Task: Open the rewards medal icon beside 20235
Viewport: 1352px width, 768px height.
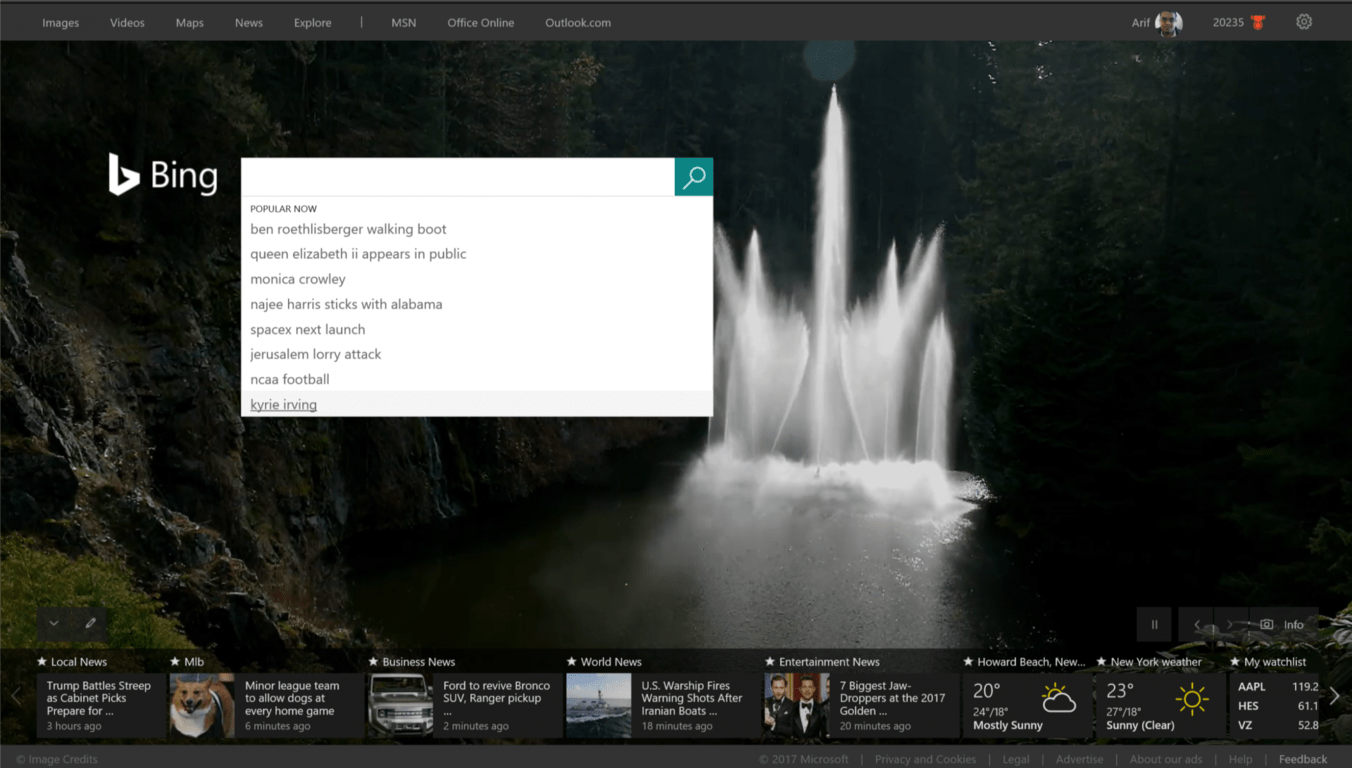Action: (x=1258, y=23)
